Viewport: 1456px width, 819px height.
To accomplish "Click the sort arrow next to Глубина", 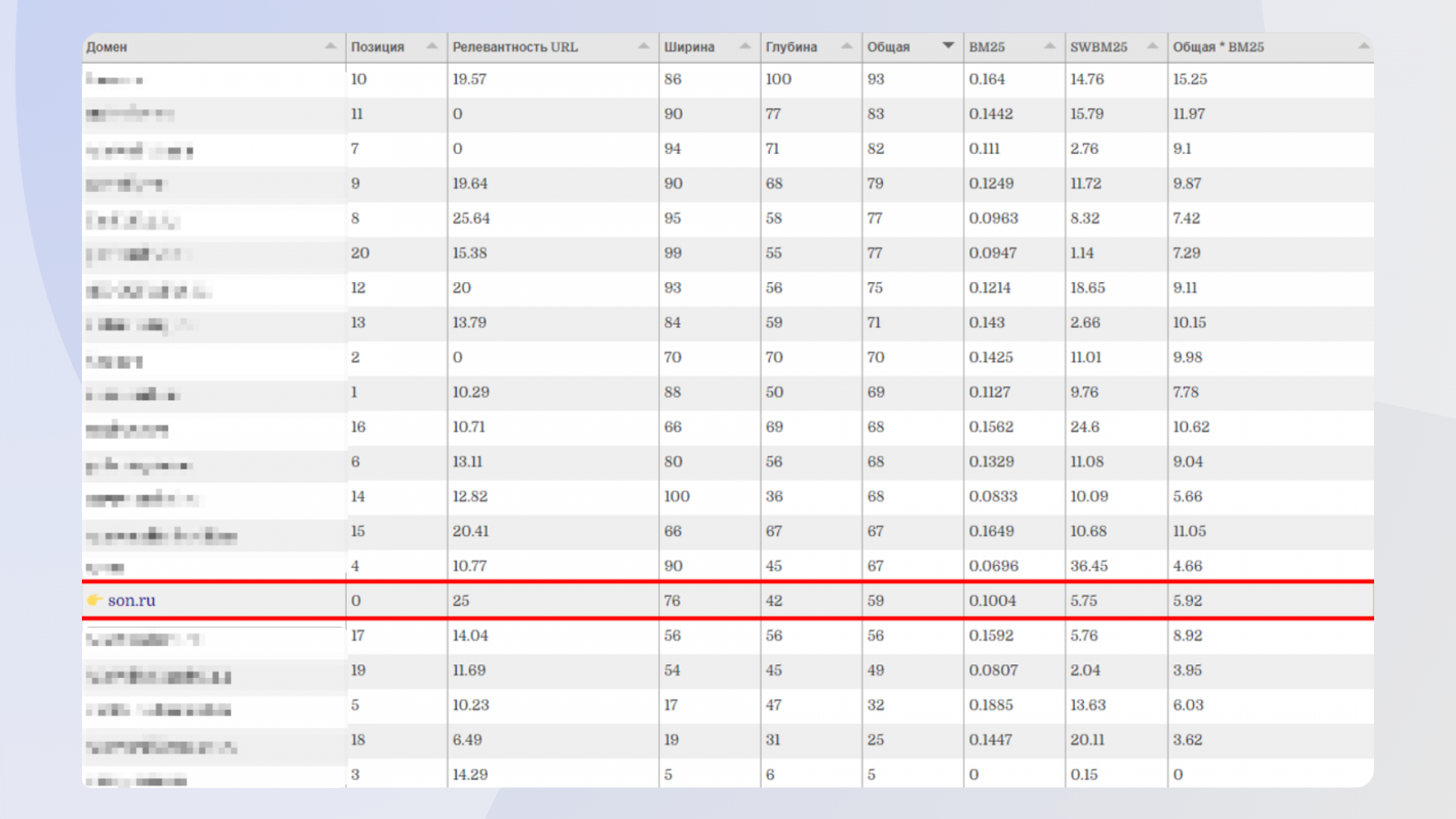I will point(847,46).
